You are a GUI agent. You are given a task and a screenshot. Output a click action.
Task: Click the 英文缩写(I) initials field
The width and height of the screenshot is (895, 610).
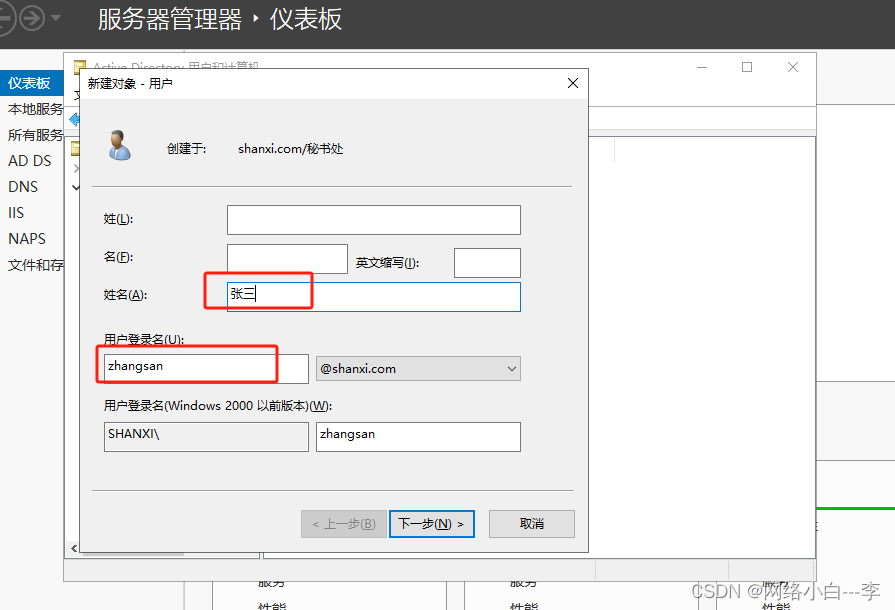[x=487, y=262]
